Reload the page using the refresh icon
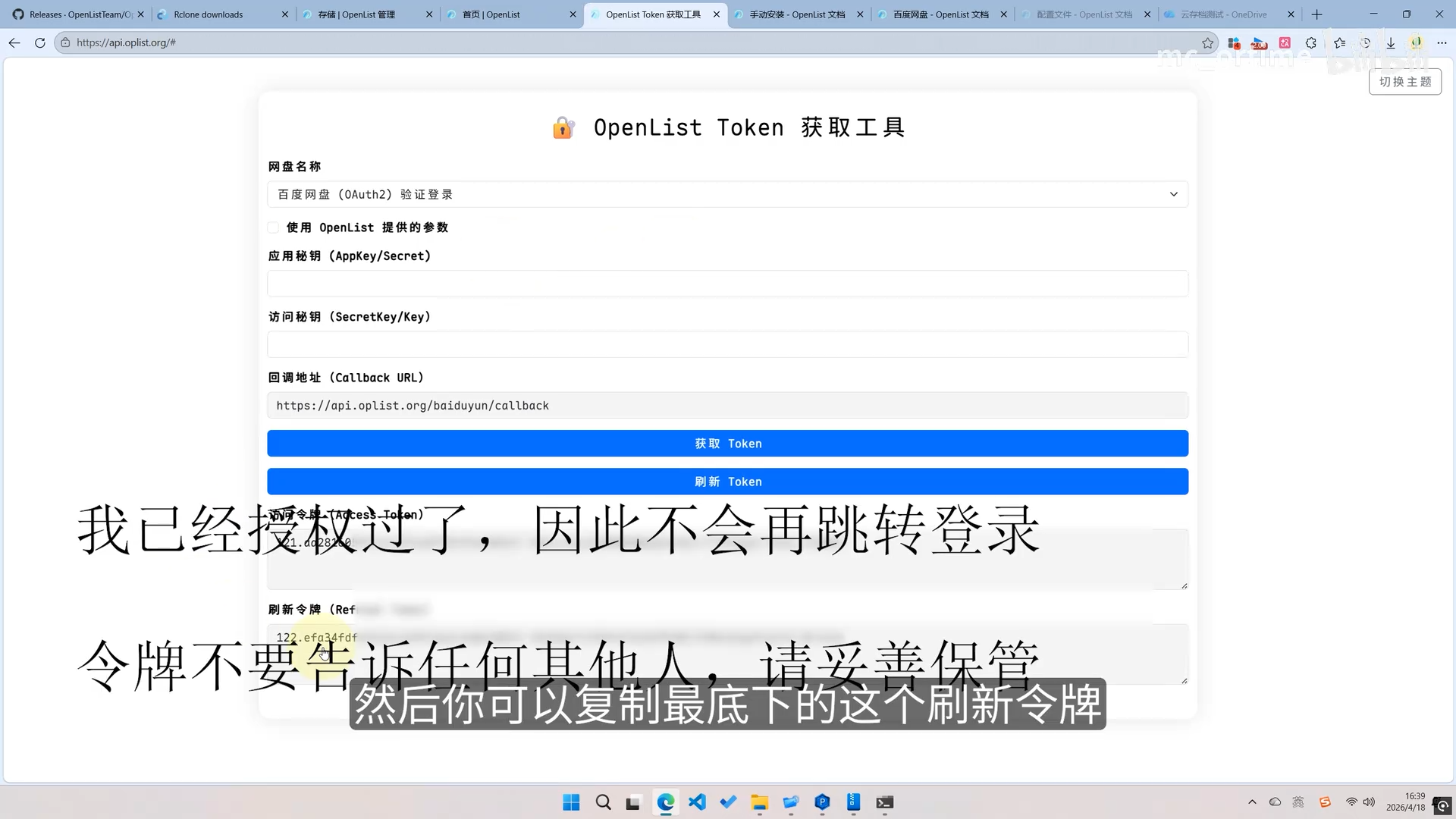1456x819 pixels. click(x=39, y=42)
